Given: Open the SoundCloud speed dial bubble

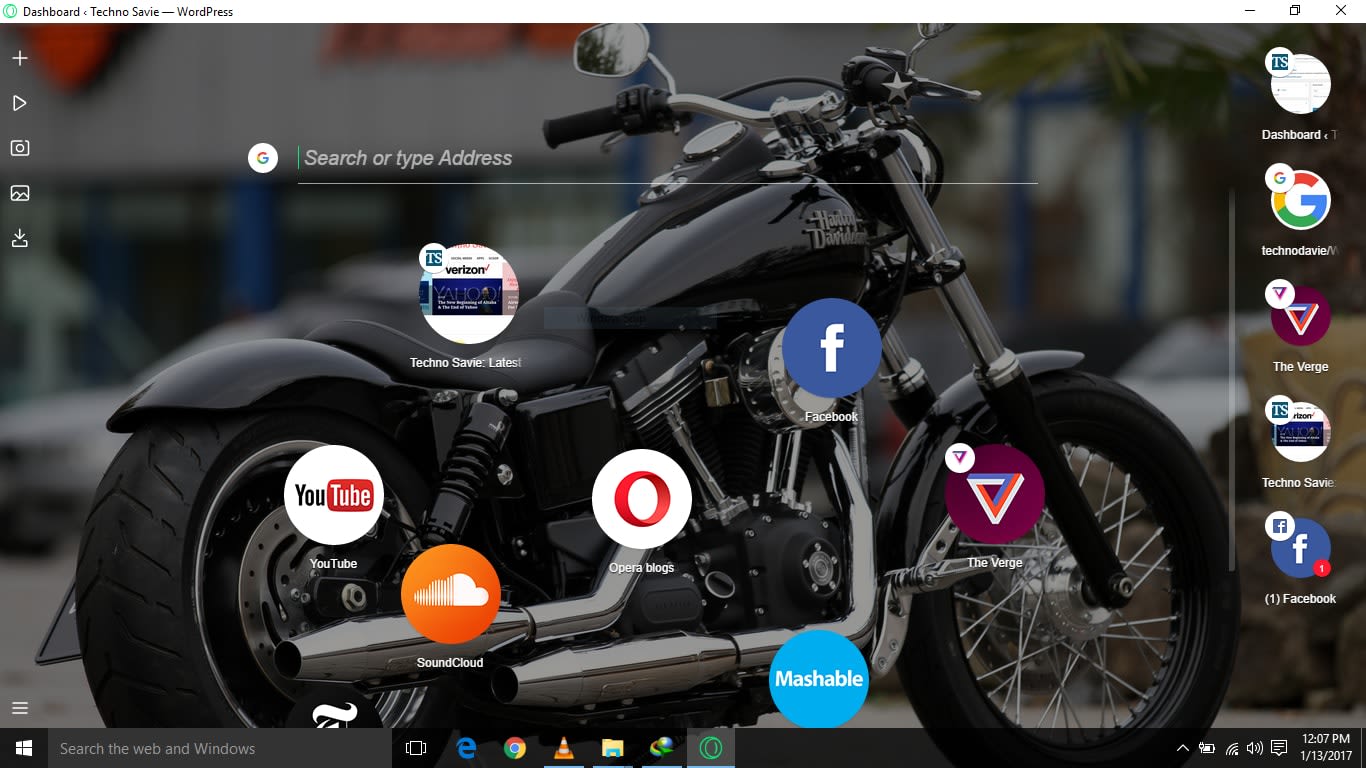Looking at the screenshot, I should 451,594.
